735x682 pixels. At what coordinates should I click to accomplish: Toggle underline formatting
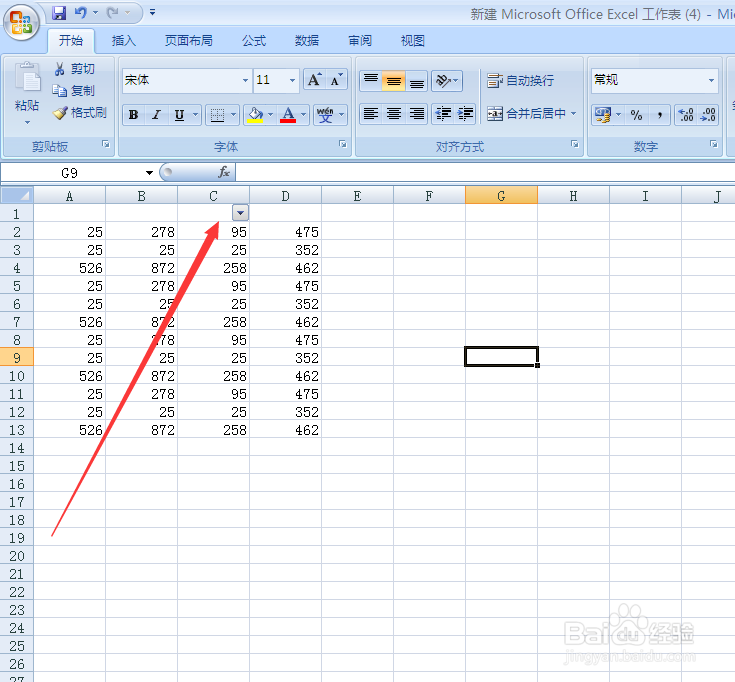180,115
